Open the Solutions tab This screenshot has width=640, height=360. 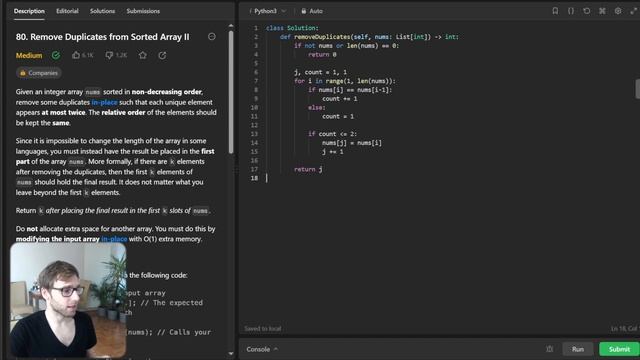coord(102,11)
